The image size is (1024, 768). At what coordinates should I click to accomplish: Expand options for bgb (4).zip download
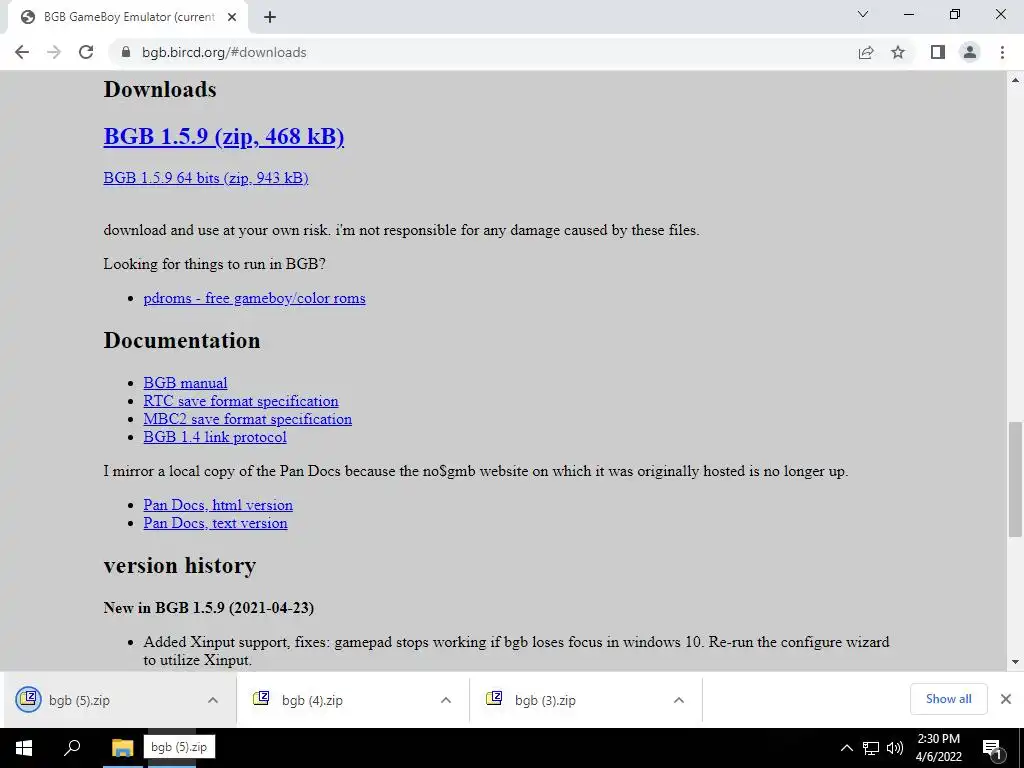pos(446,700)
